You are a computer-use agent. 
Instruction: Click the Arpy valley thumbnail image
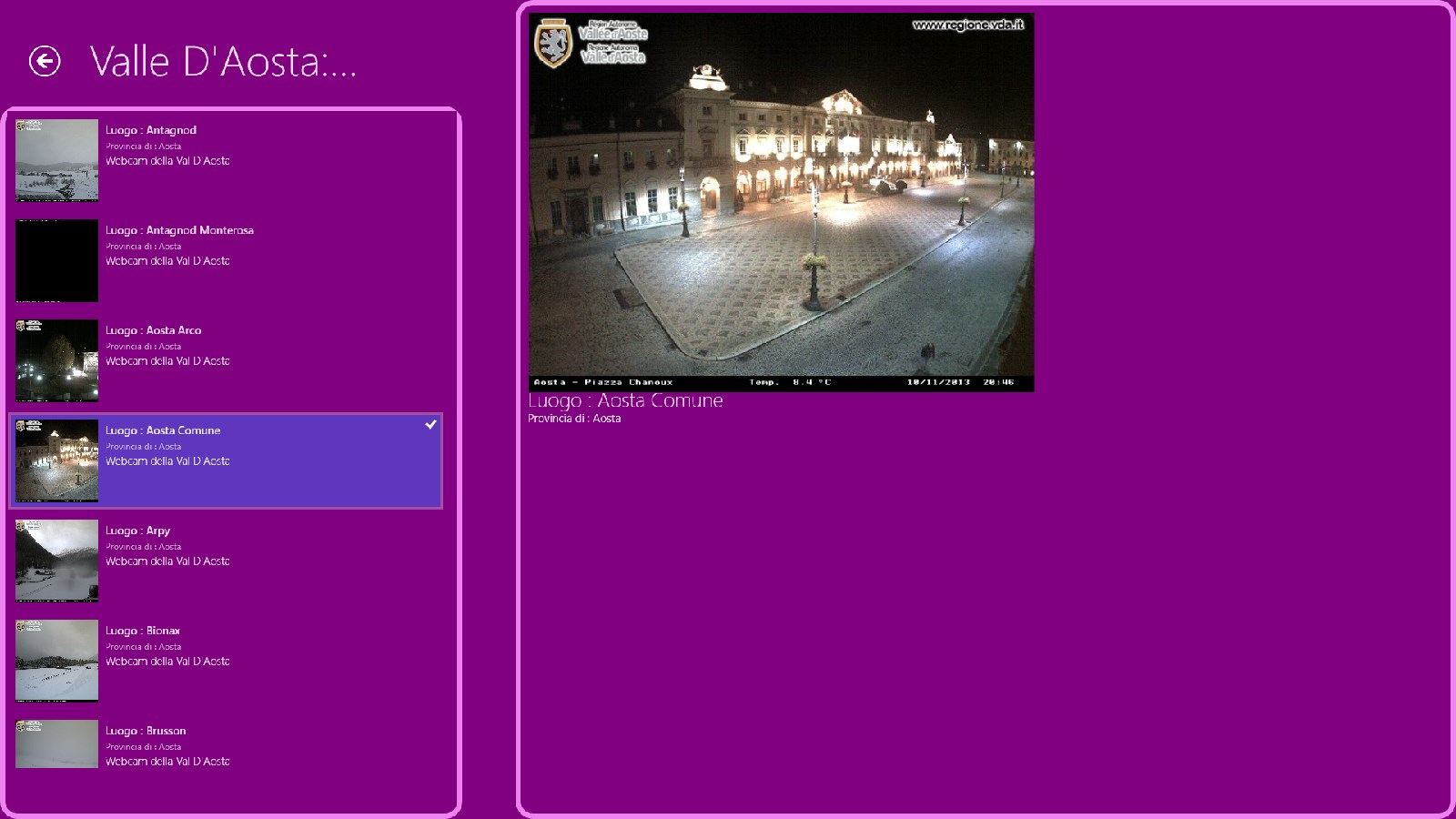coord(56,561)
